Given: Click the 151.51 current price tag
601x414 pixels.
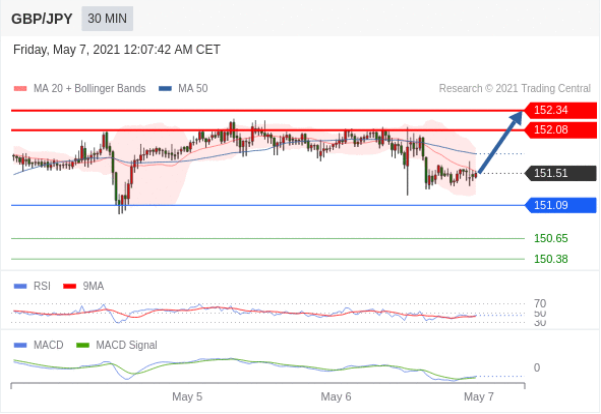Looking at the screenshot, I should tap(560, 173).
